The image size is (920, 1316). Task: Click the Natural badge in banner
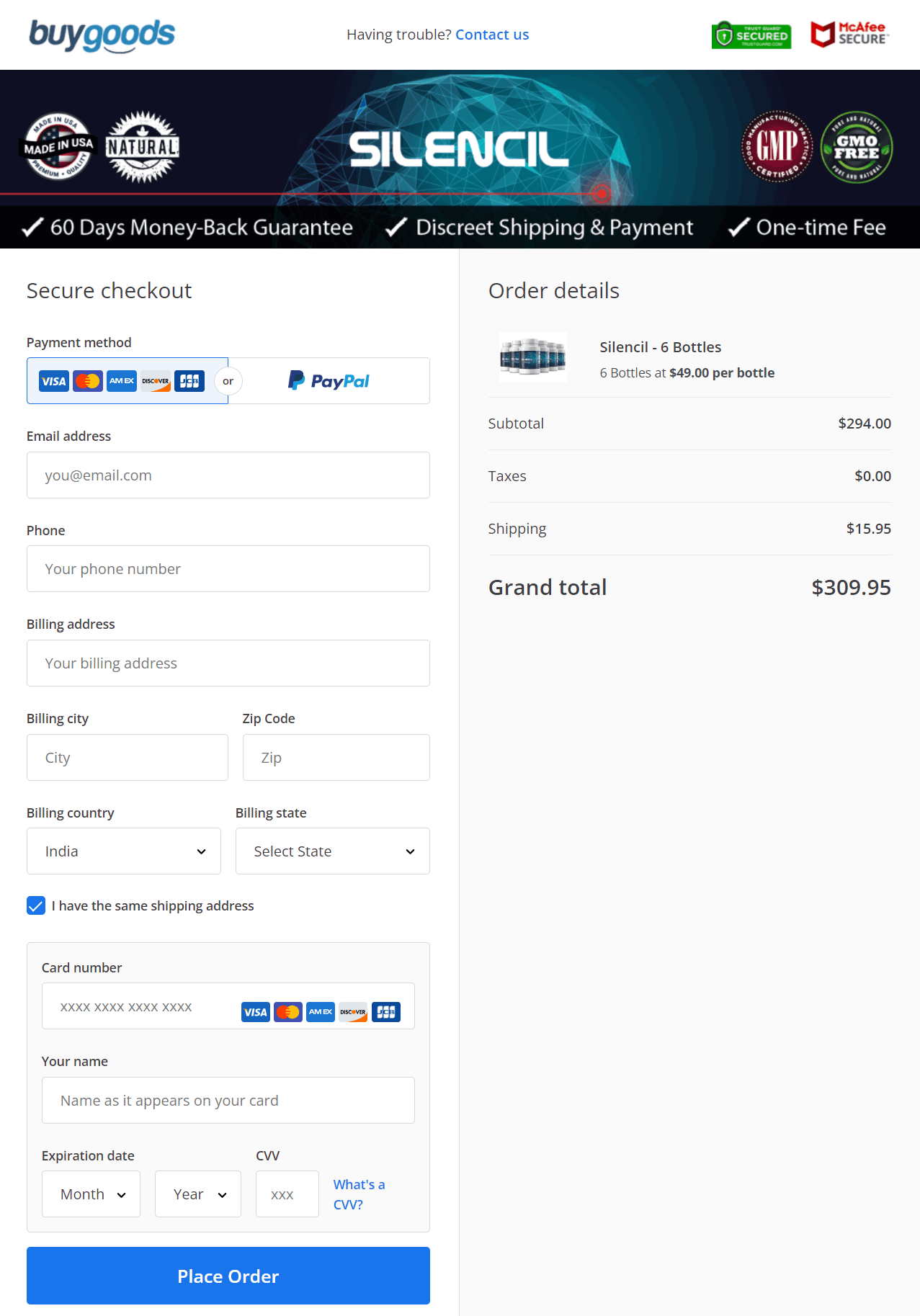tap(143, 147)
